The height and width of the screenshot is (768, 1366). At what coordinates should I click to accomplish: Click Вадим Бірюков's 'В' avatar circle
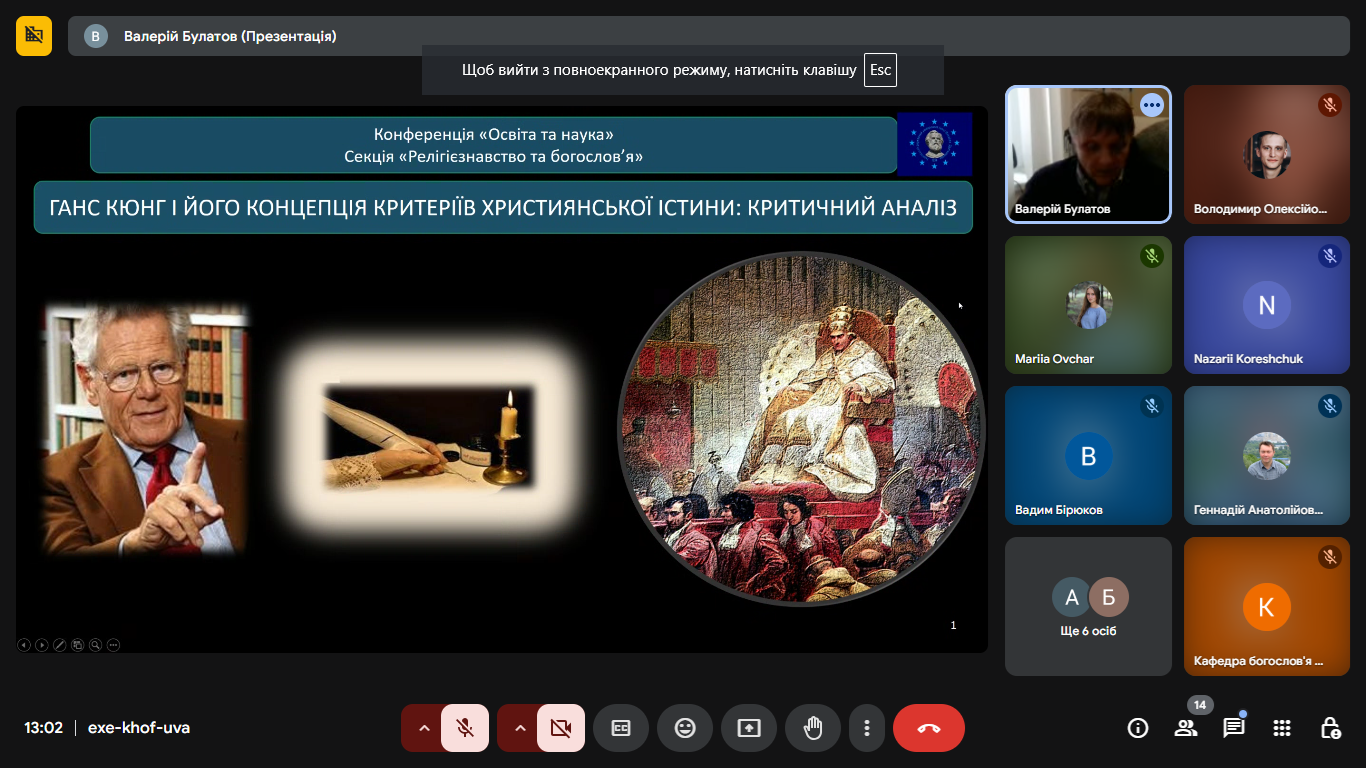pyautogui.click(x=1089, y=456)
